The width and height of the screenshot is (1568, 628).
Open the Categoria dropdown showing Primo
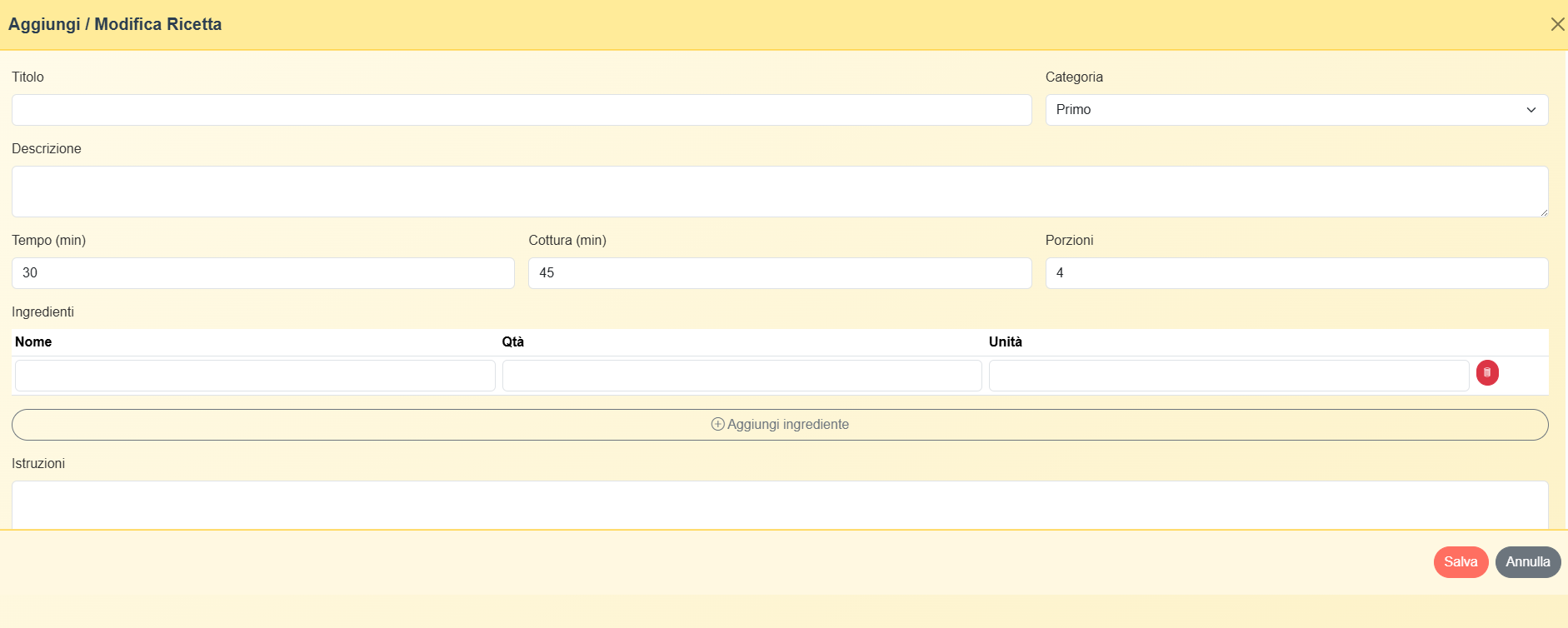(1296, 110)
